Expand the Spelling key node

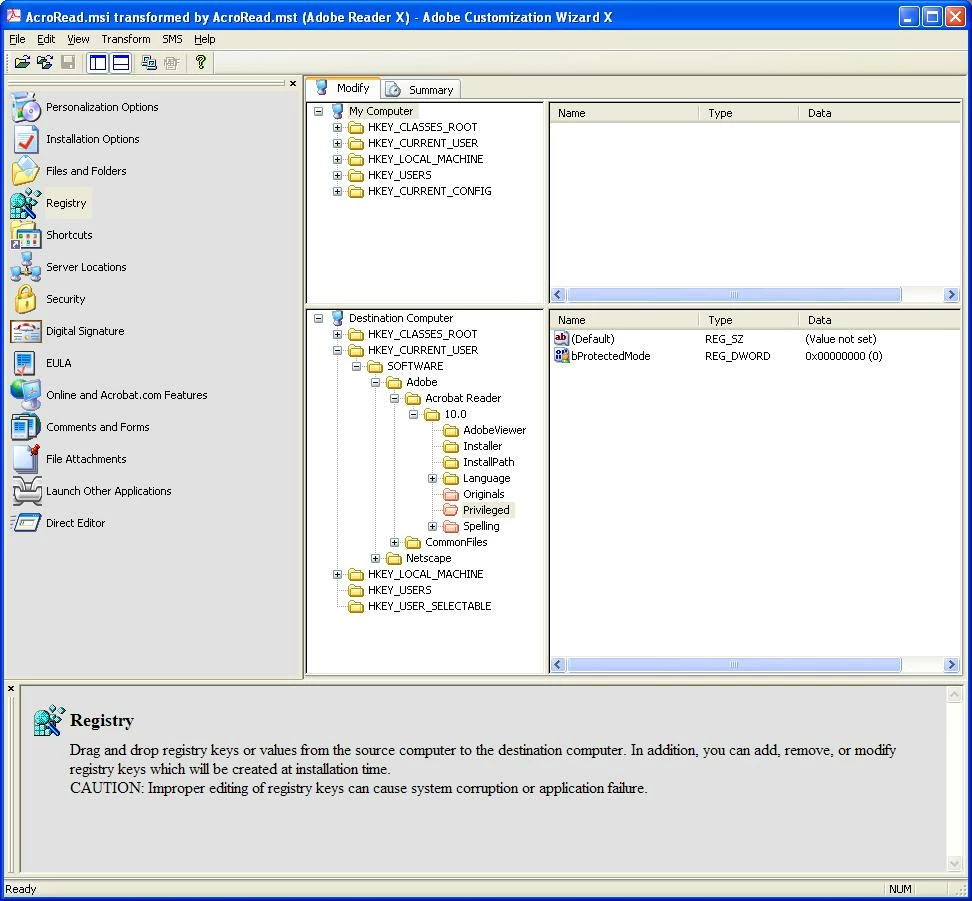433,526
